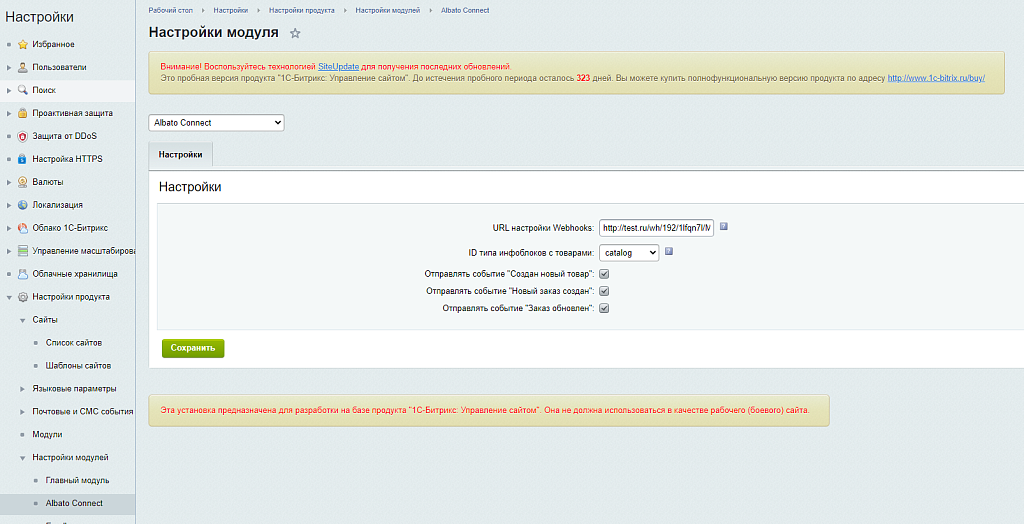Uncheck the "Заказ обновлен" event checkbox
Viewport: 1024px width, 524px height.
pos(604,308)
